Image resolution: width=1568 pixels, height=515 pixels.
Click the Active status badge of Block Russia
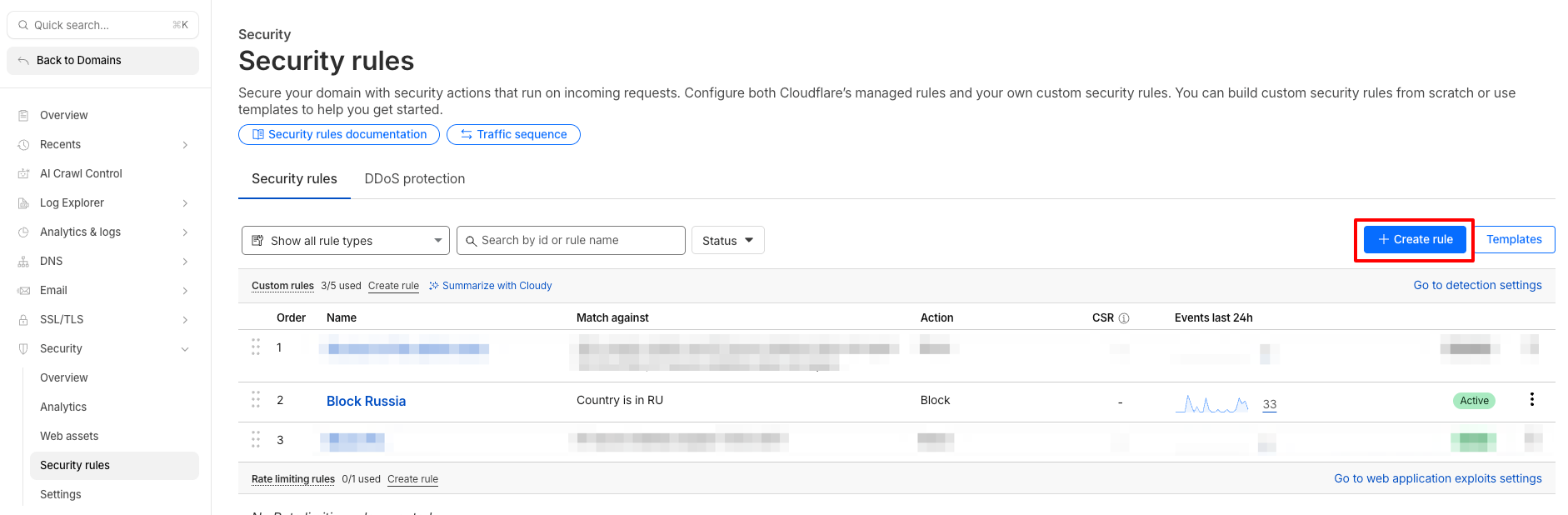click(x=1474, y=401)
